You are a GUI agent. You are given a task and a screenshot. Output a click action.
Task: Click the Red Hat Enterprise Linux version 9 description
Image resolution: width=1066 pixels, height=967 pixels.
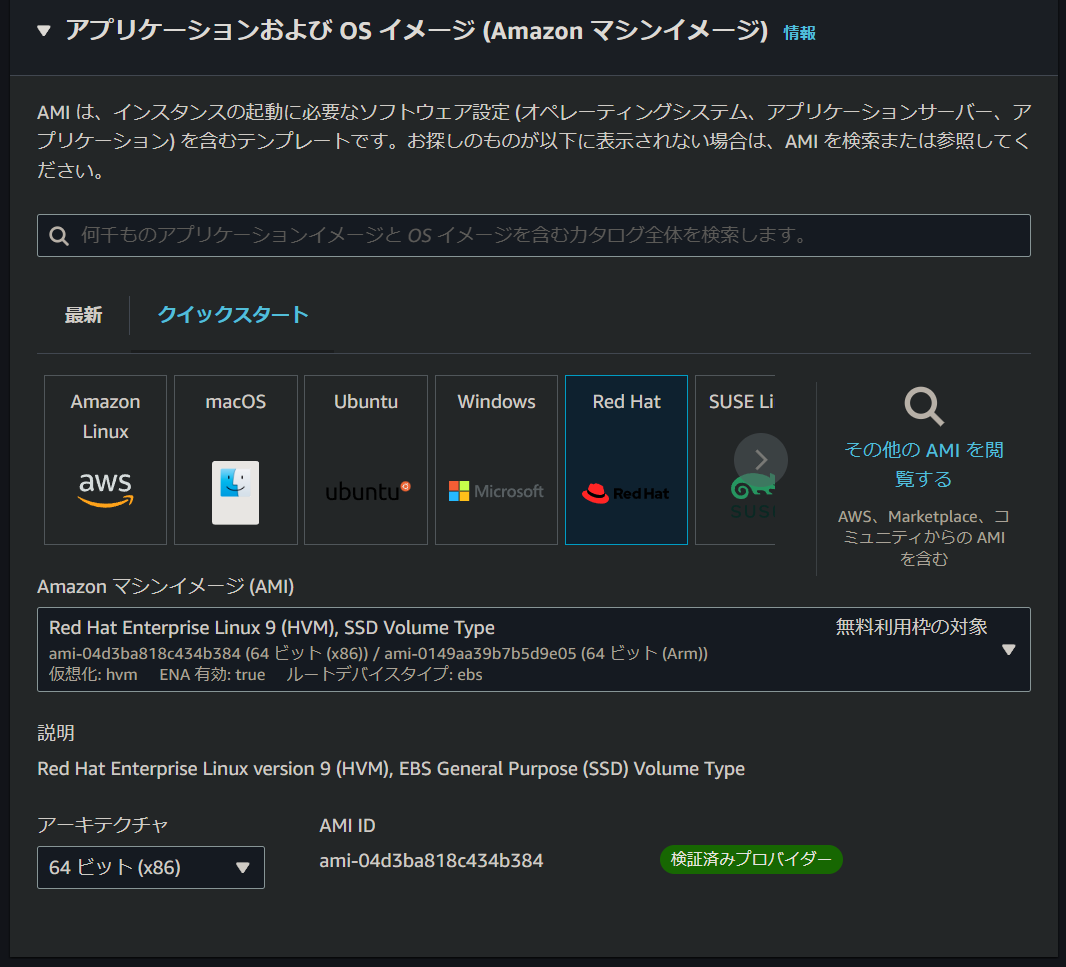point(391,768)
